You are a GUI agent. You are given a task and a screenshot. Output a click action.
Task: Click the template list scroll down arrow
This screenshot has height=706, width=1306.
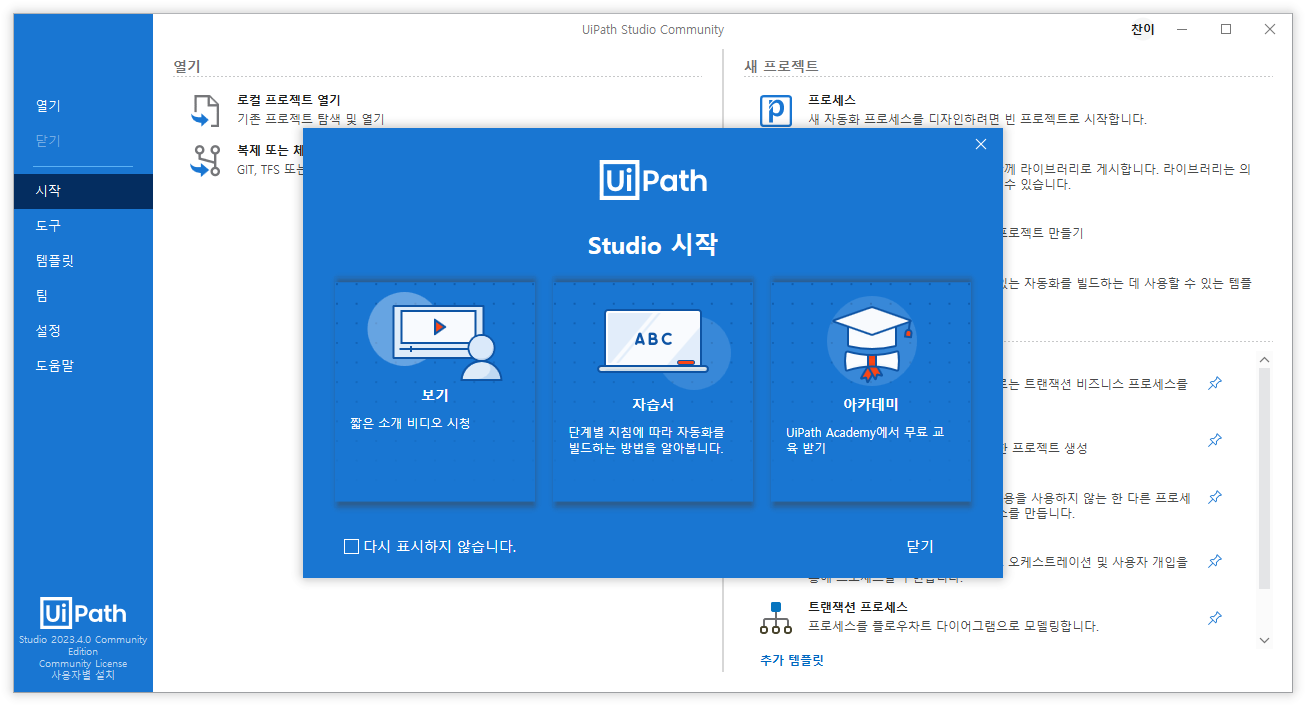pyautogui.click(x=1264, y=640)
